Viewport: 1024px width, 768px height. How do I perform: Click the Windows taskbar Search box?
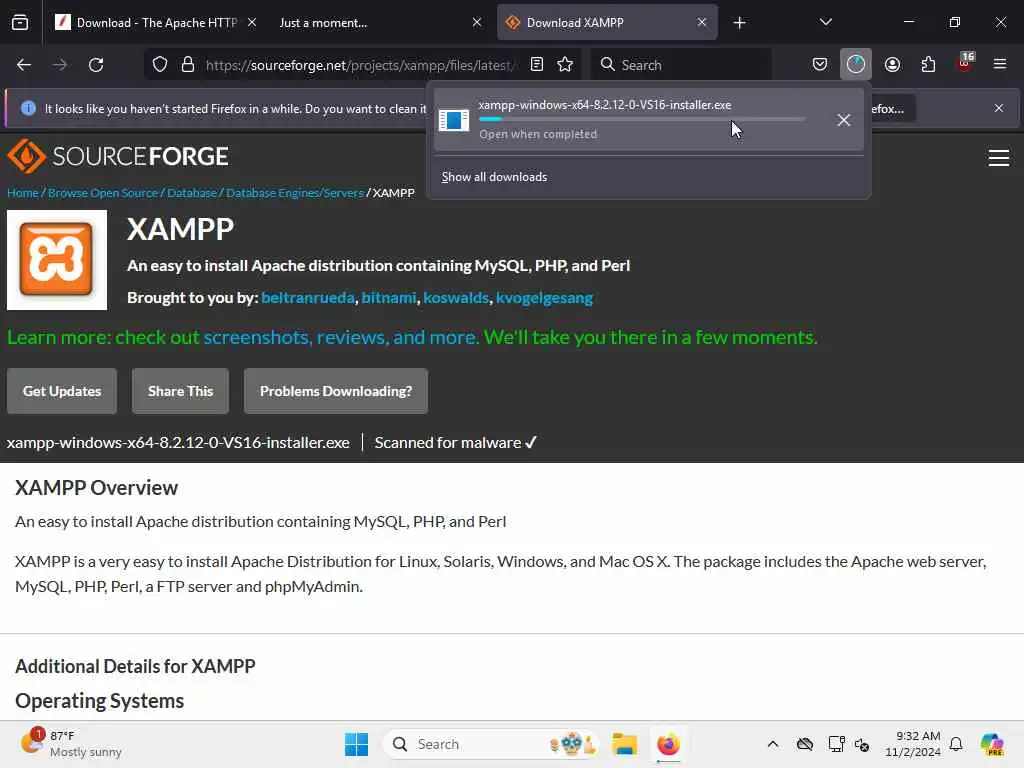(x=491, y=744)
